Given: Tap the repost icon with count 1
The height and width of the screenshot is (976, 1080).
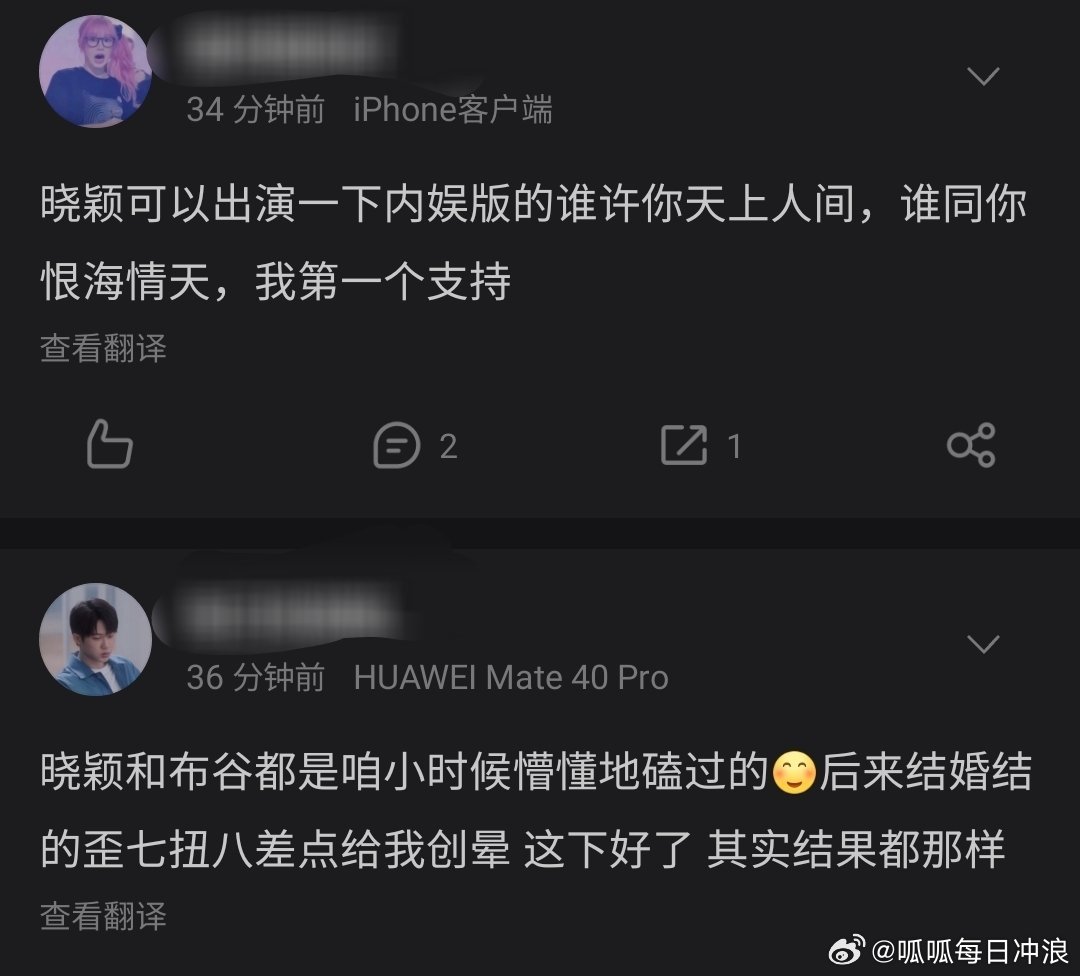Looking at the screenshot, I should pyautogui.click(x=683, y=445).
